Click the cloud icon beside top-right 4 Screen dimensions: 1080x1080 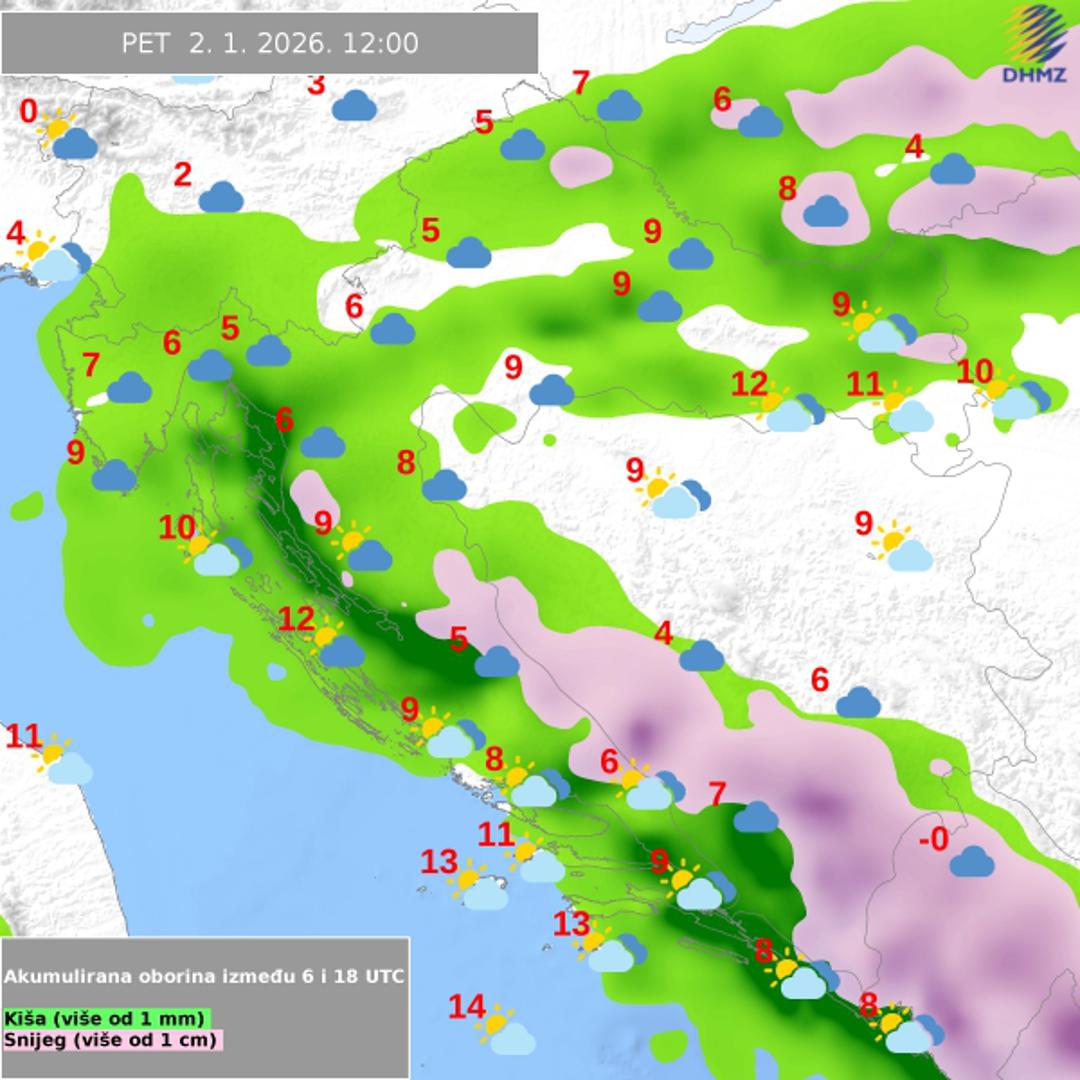click(952, 169)
